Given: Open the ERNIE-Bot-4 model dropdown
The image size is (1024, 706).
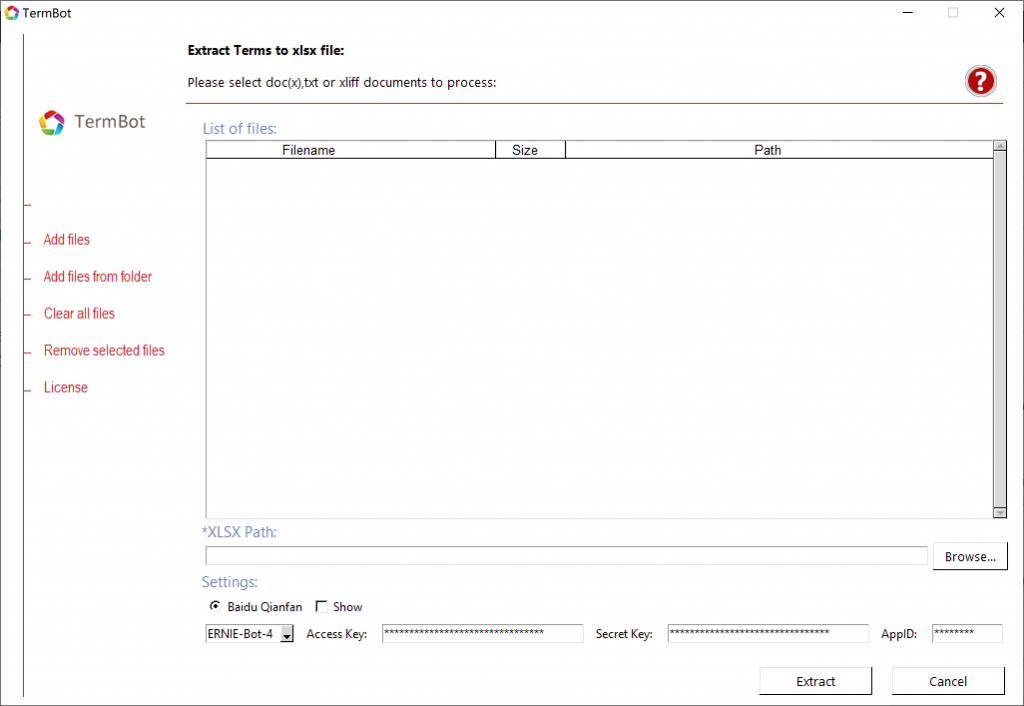Looking at the screenshot, I should point(287,634).
